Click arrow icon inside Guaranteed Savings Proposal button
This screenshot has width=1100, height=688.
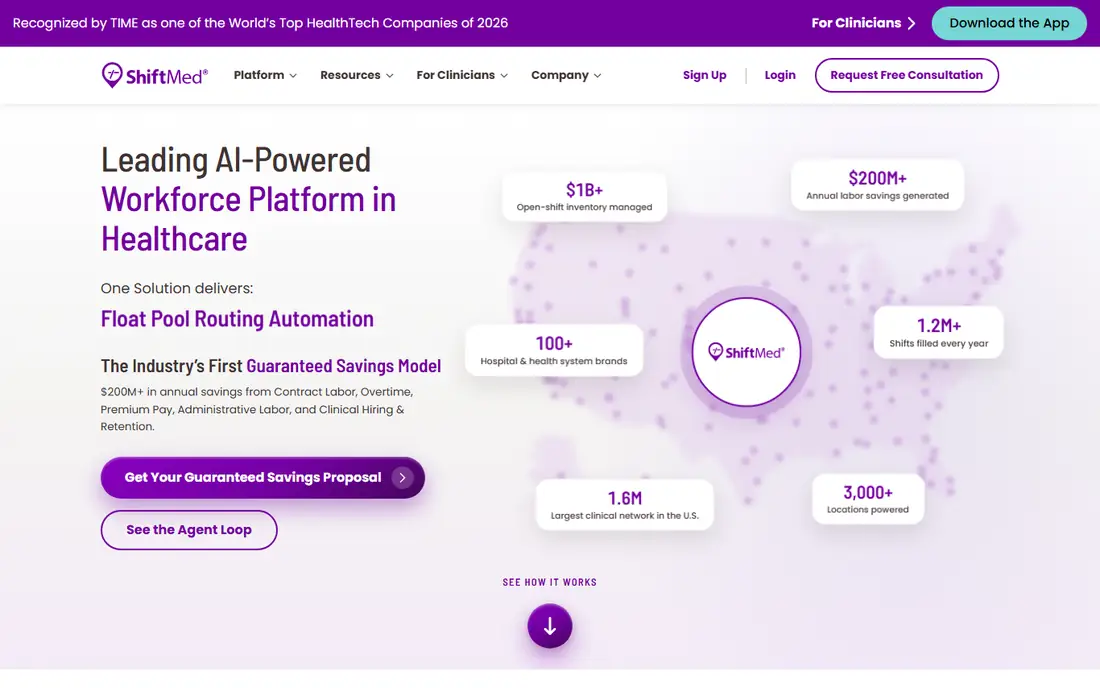tap(402, 478)
